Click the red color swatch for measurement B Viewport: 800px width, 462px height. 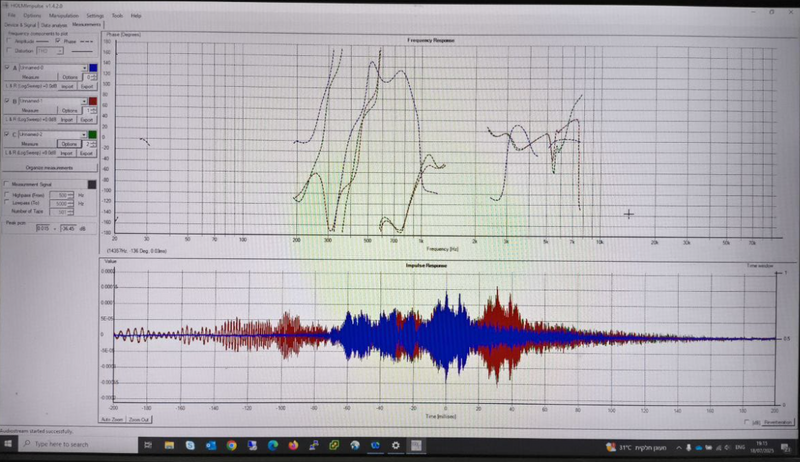click(x=93, y=101)
